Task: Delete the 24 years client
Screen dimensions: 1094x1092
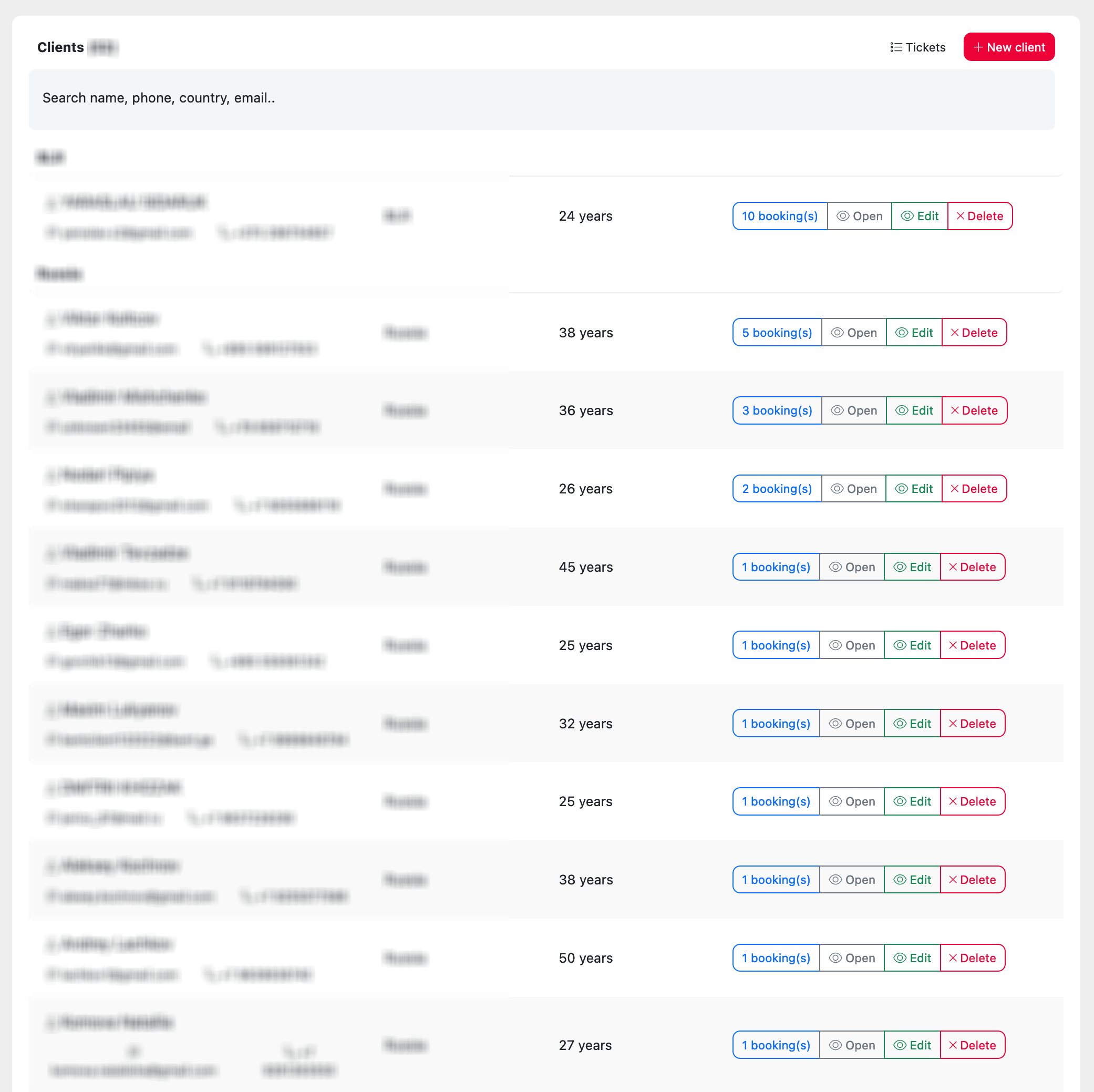Action: (x=979, y=216)
